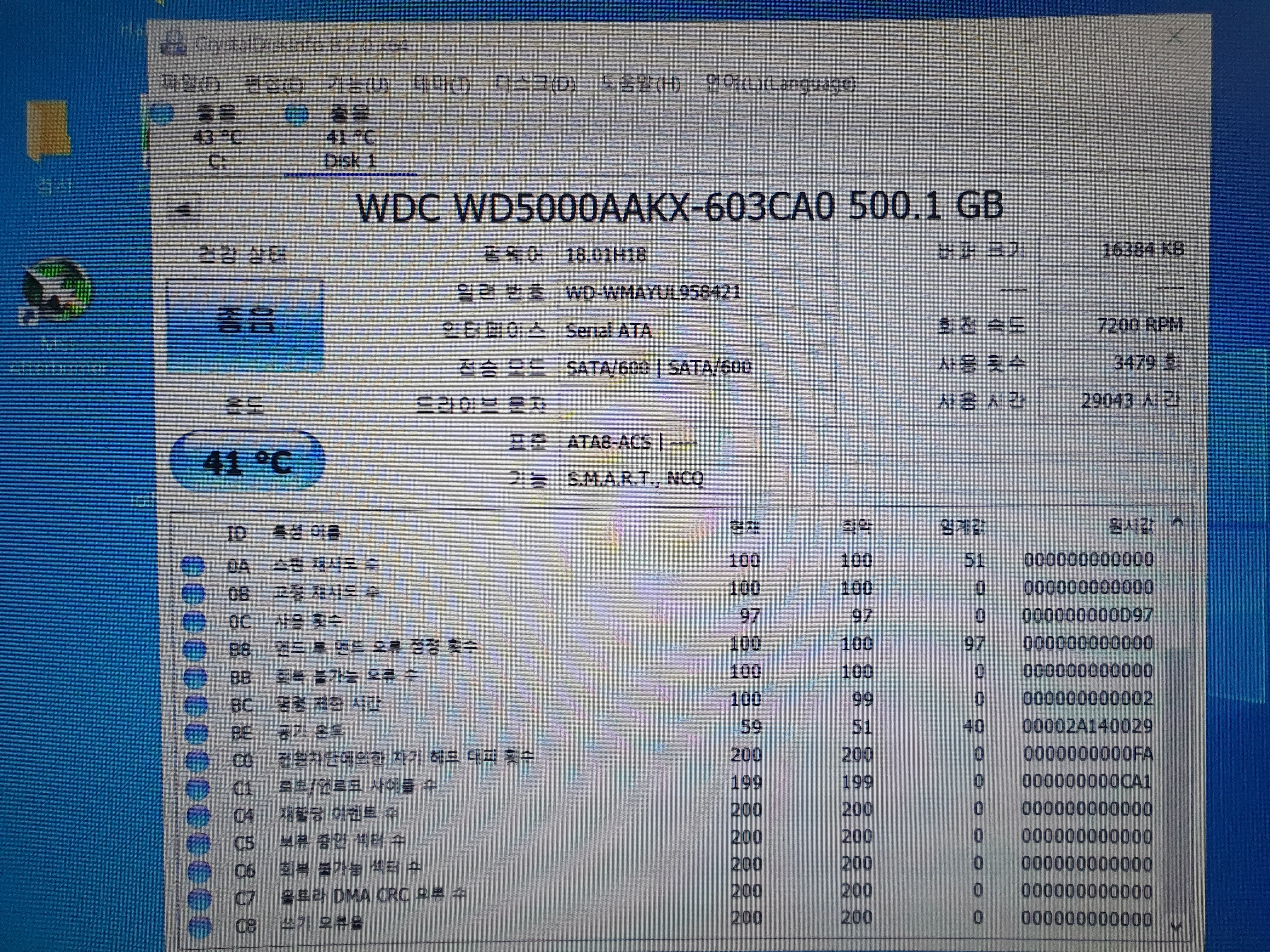The width and height of the screenshot is (1270, 952).
Task: Click status circle for row 0A
Action: 192,565
